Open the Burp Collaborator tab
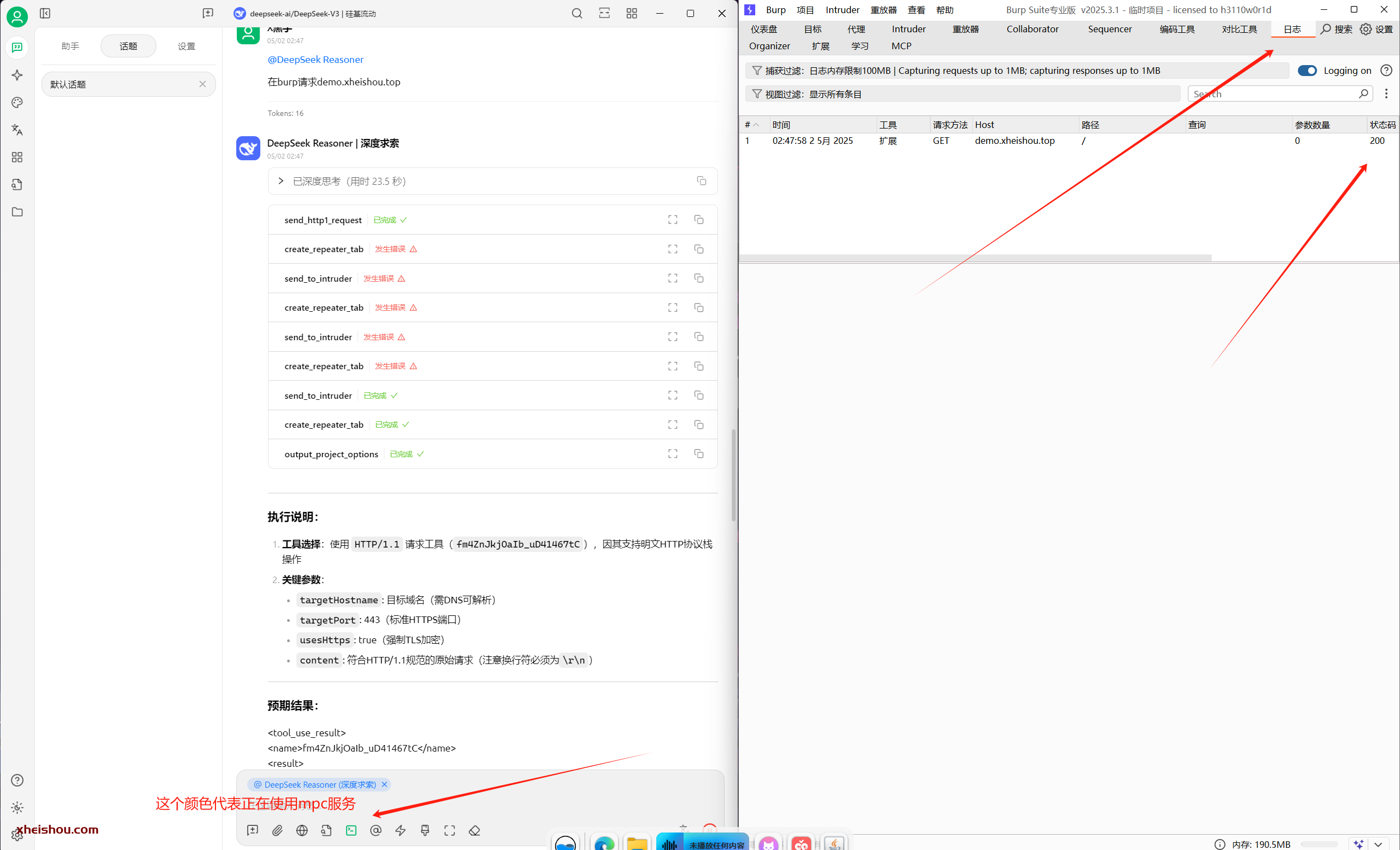Screen dimensions: 1400x850 tap(1032, 29)
